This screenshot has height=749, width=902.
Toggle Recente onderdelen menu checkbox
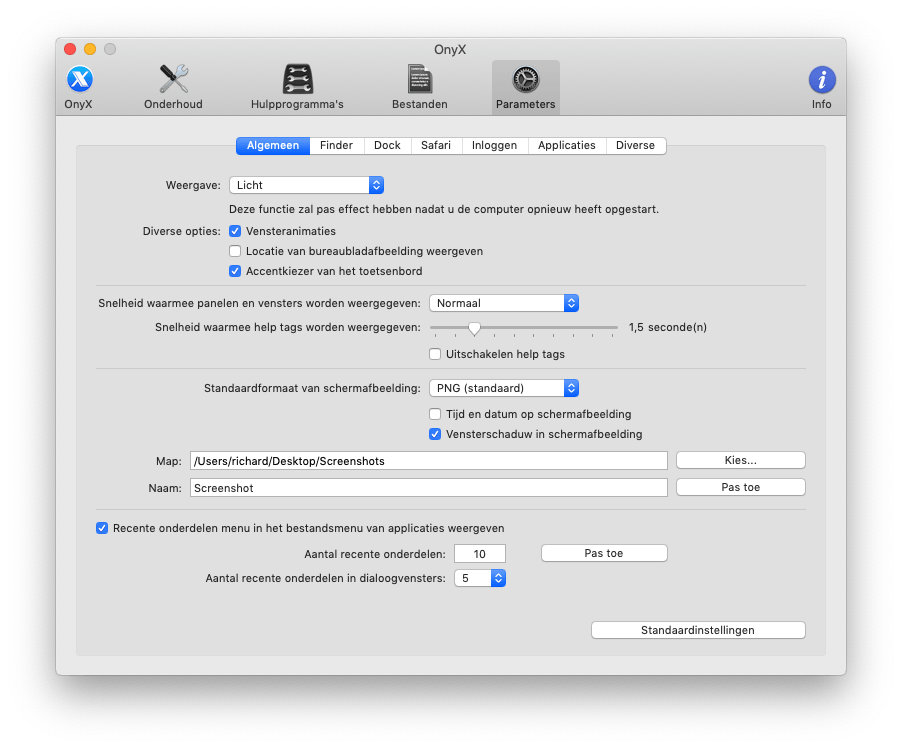(x=102, y=528)
